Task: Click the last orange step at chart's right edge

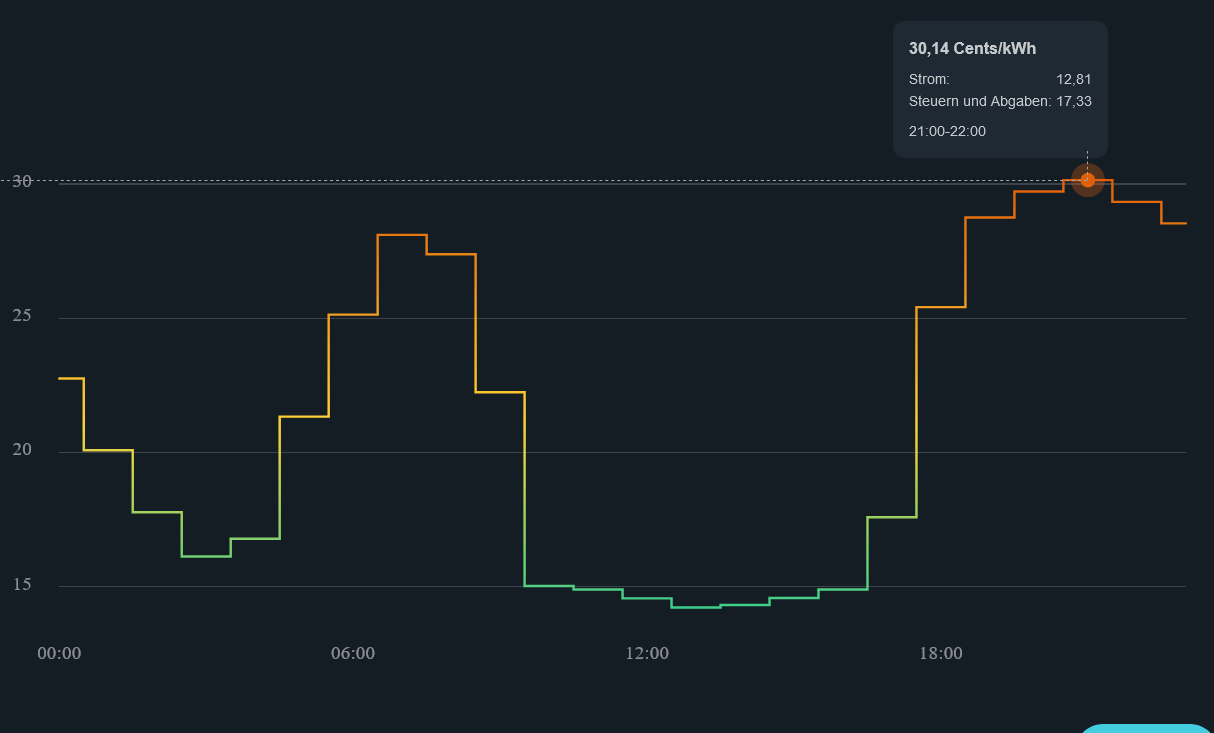Action: pyautogui.click(x=1173, y=223)
